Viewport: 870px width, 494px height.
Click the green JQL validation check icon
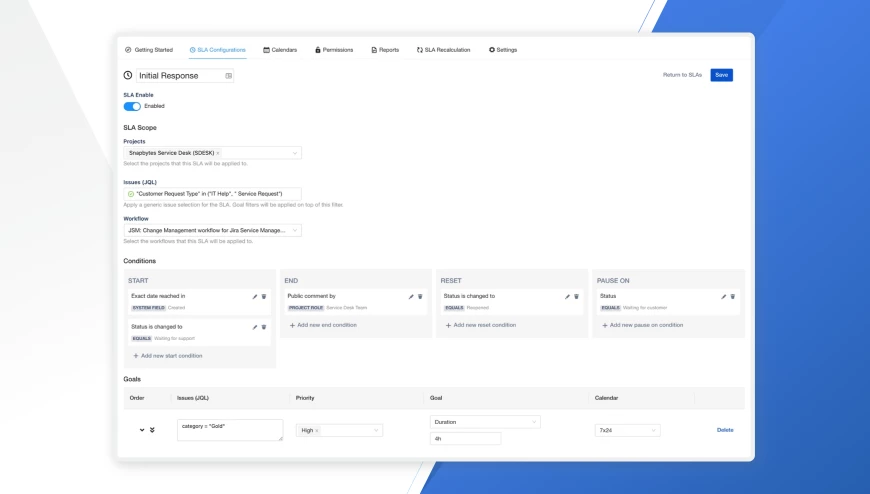(131, 194)
